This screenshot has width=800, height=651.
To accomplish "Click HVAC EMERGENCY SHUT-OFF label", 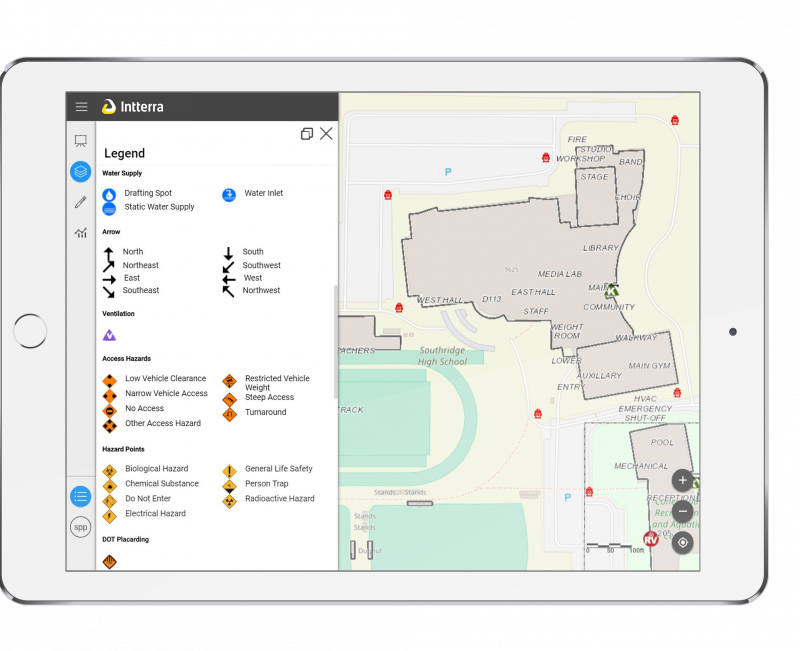I will tap(645, 408).
